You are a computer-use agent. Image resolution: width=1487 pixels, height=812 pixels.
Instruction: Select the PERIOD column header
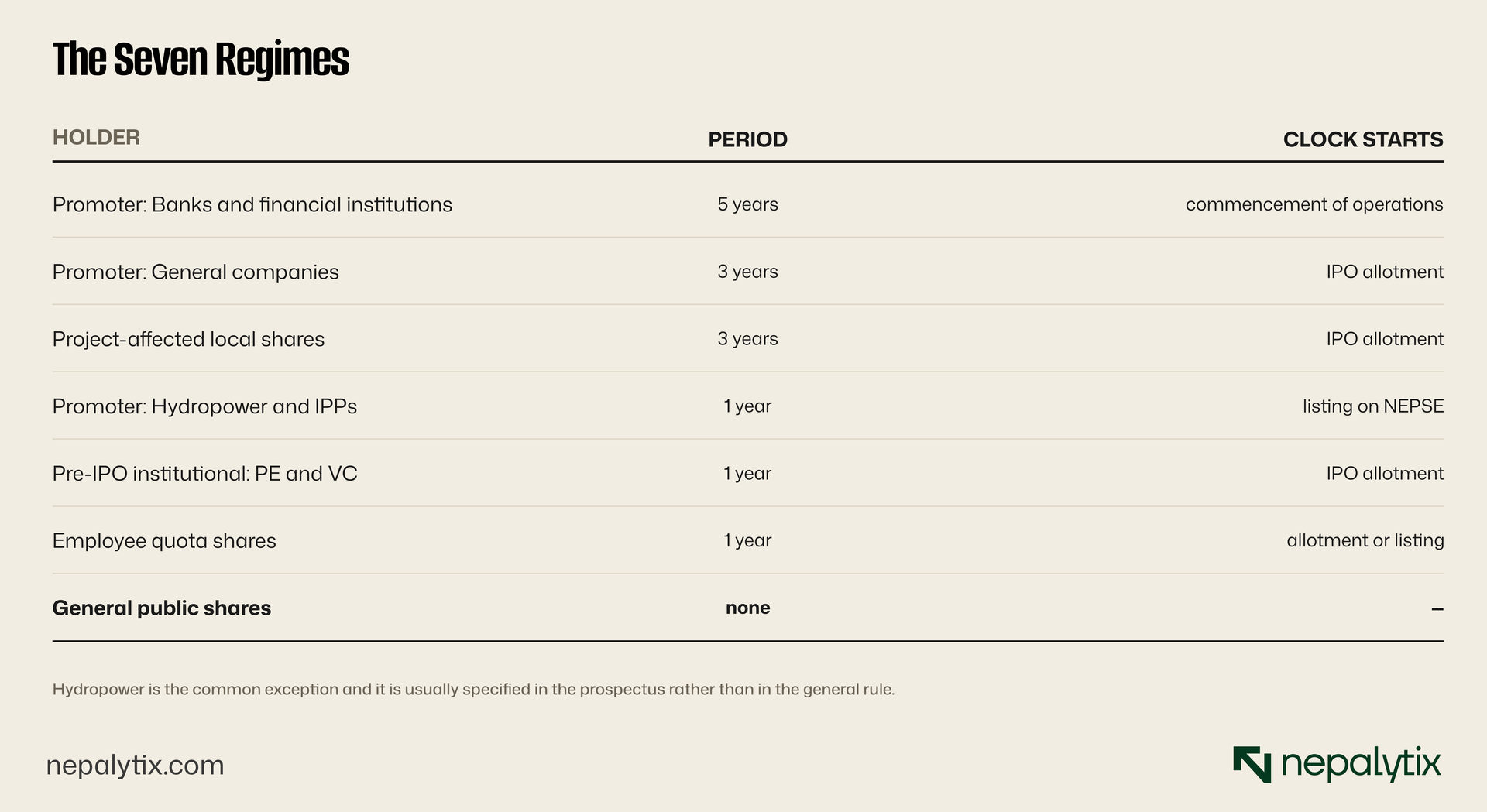click(748, 139)
